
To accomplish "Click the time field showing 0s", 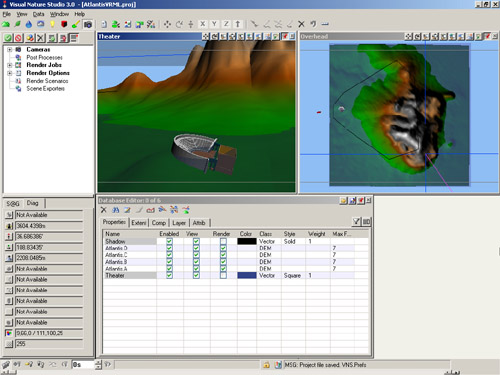I will tap(83, 365).
